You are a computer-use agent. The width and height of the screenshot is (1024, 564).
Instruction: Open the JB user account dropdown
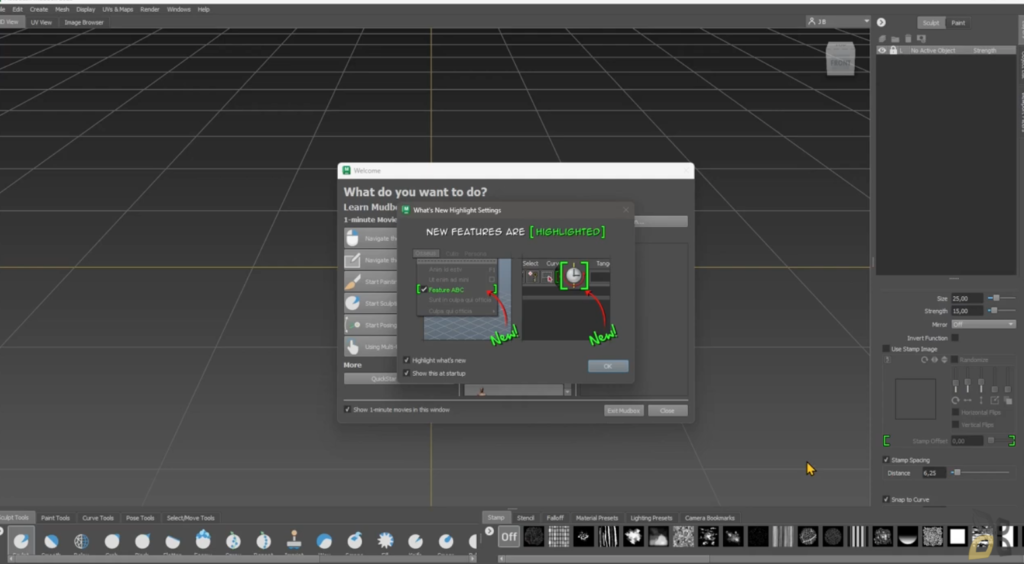tap(838, 22)
